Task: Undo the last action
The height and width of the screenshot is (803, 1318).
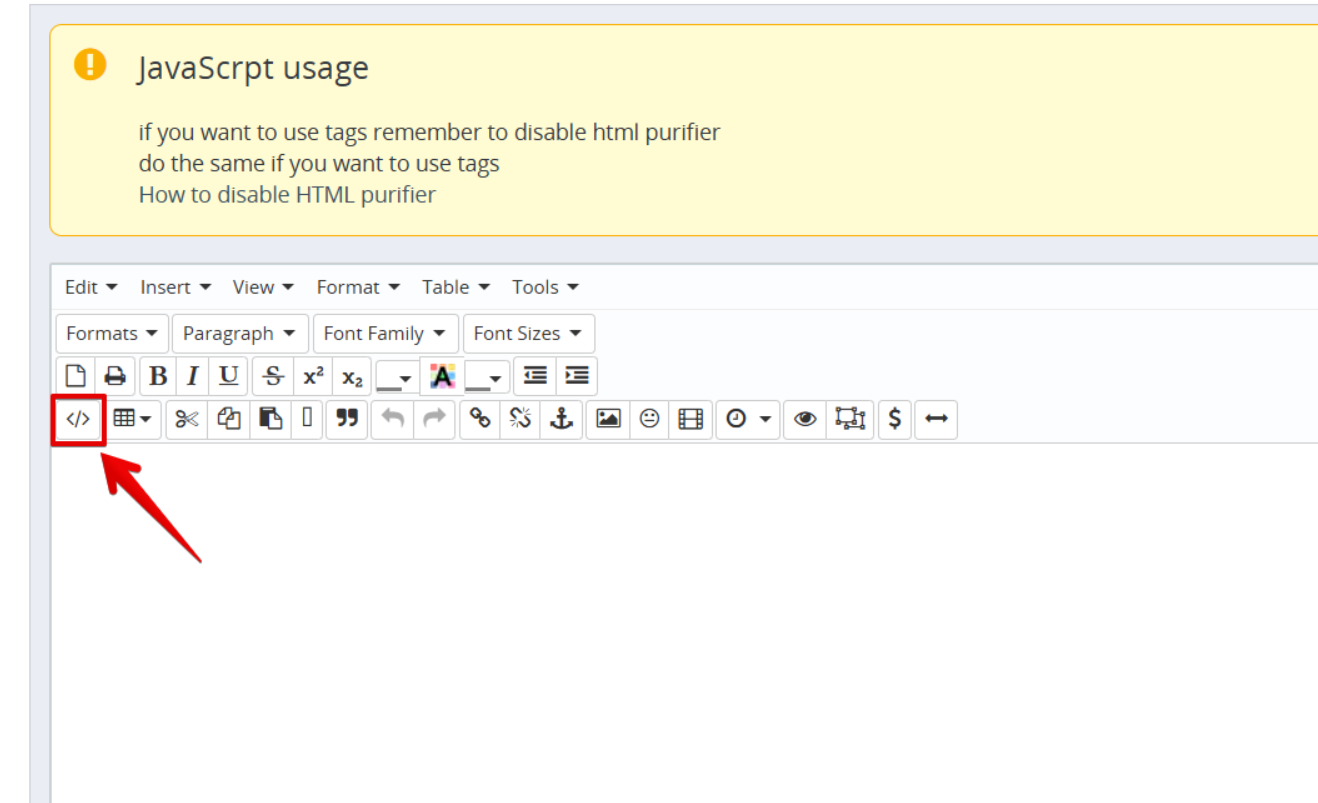Action: tap(393, 419)
